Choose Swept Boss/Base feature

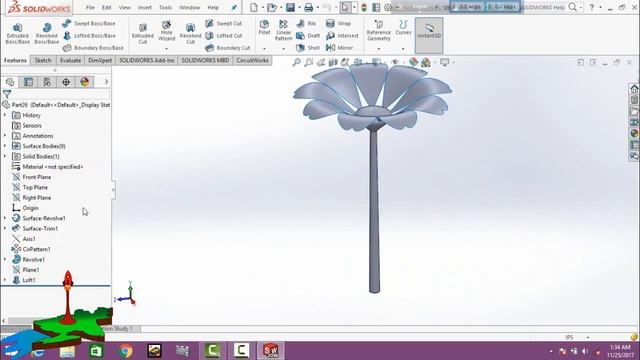pos(89,24)
